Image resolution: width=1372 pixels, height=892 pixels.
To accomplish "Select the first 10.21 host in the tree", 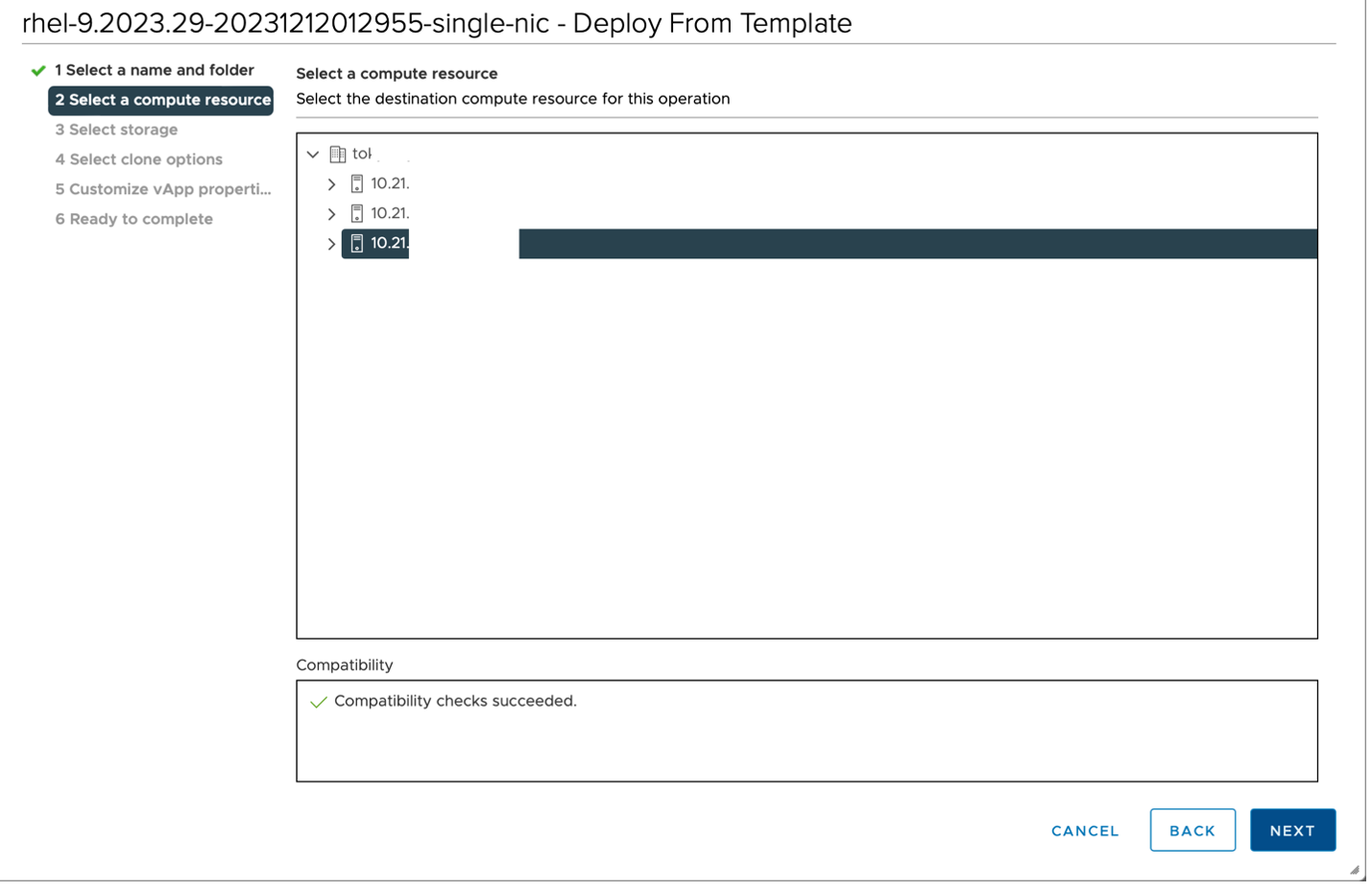I will [389, 183].
